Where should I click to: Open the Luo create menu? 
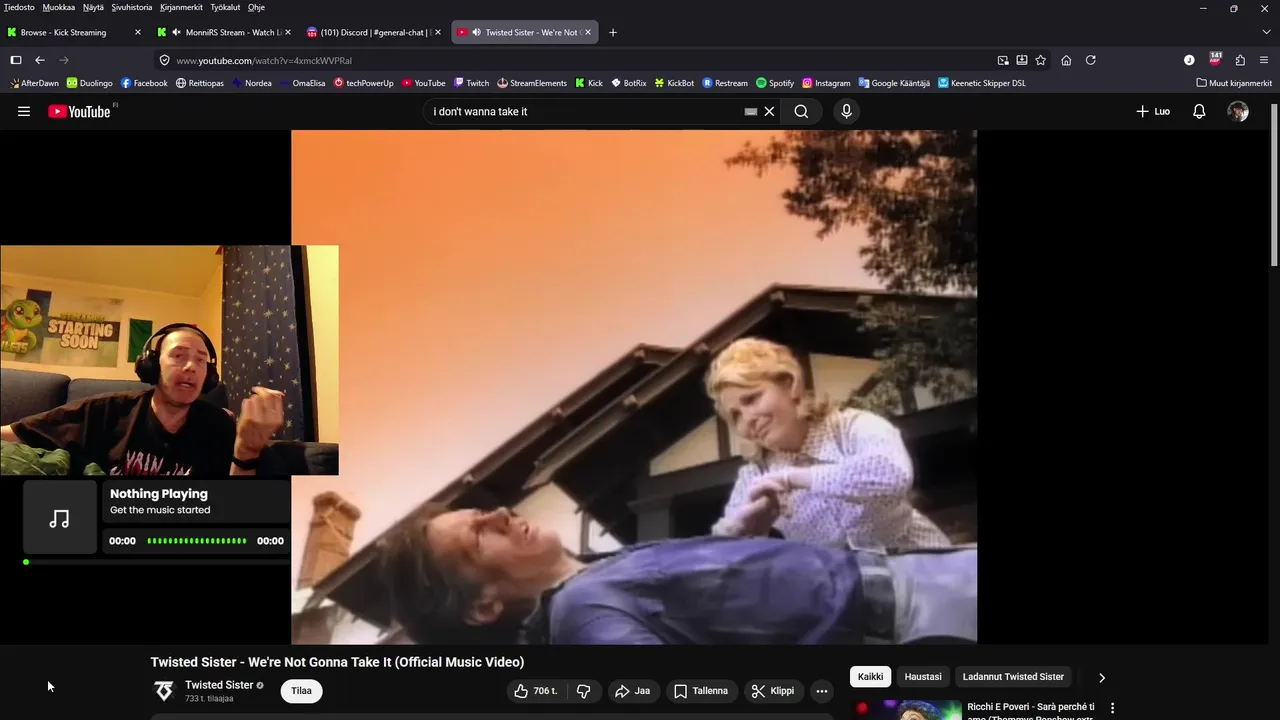pyautogui.click(x=1153, y=111)
